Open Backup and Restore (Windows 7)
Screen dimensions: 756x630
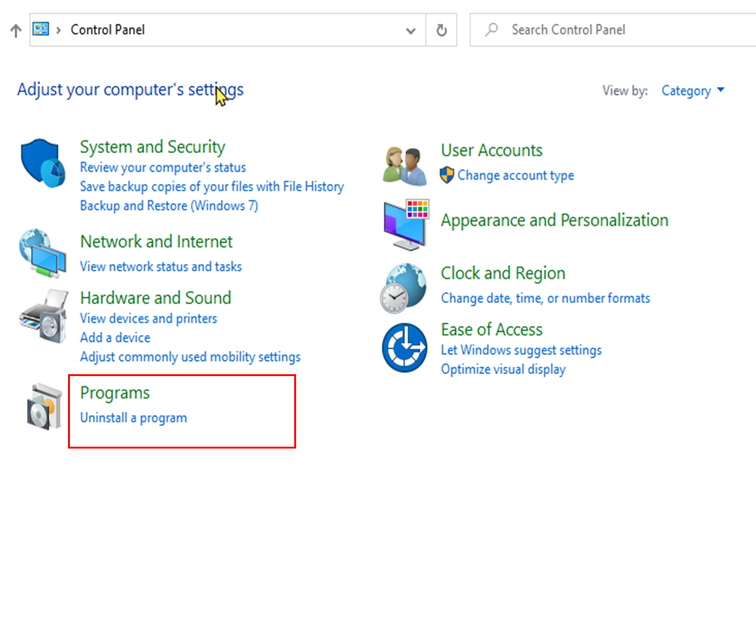coord(169,206)
